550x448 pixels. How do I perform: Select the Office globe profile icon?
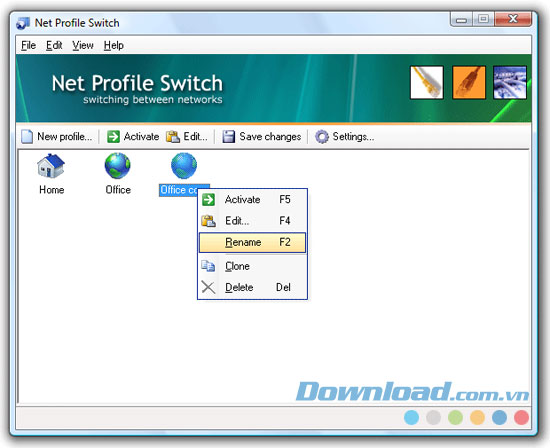118,166
